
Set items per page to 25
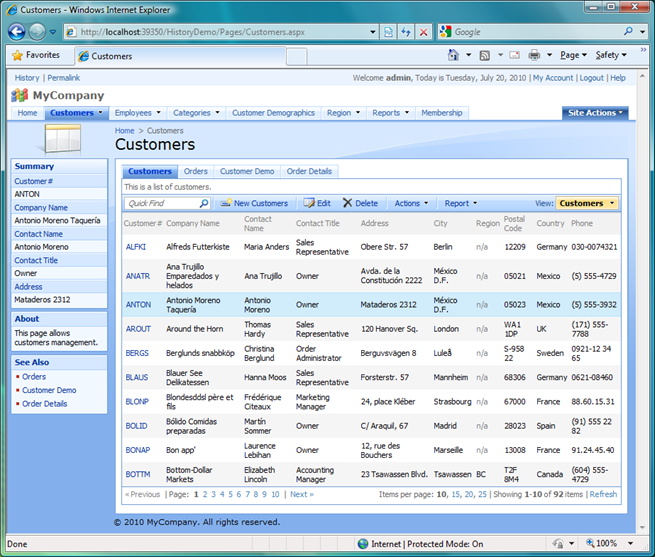click(482, 494)
